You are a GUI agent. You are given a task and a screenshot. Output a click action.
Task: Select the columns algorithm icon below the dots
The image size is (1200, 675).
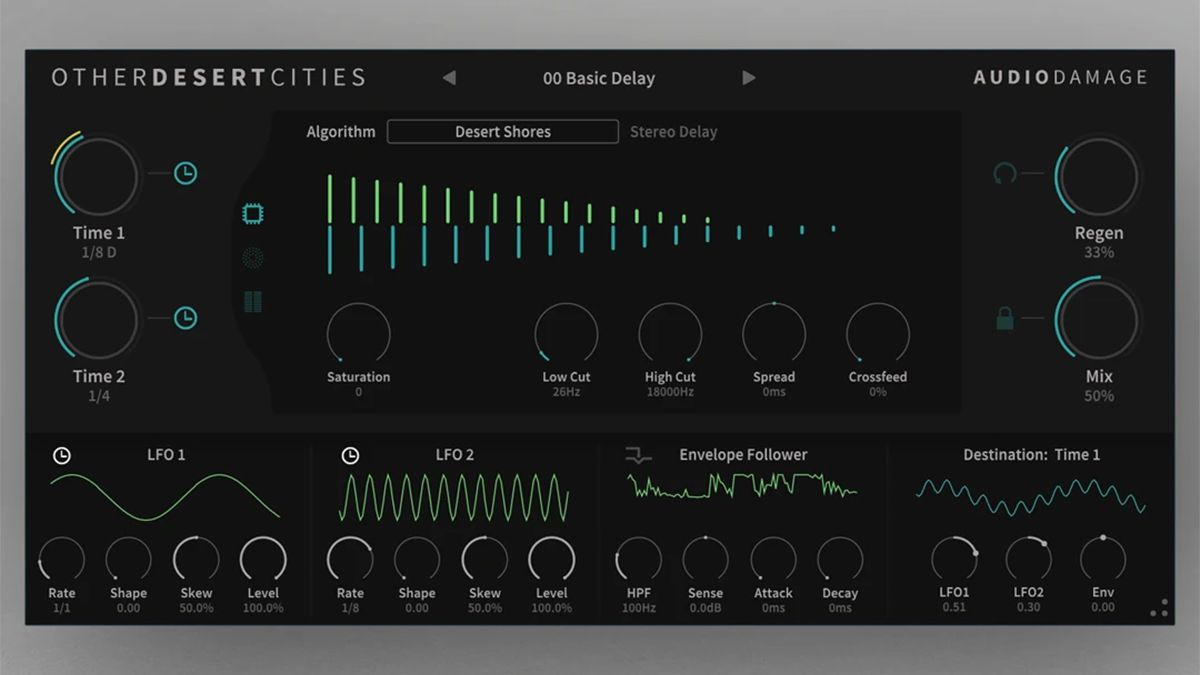pos(253,301)
